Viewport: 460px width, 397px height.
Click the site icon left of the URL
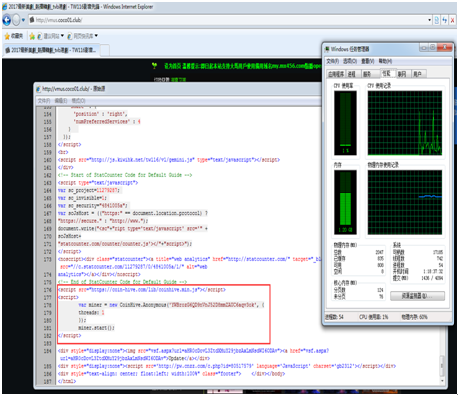tap(32, 20)
